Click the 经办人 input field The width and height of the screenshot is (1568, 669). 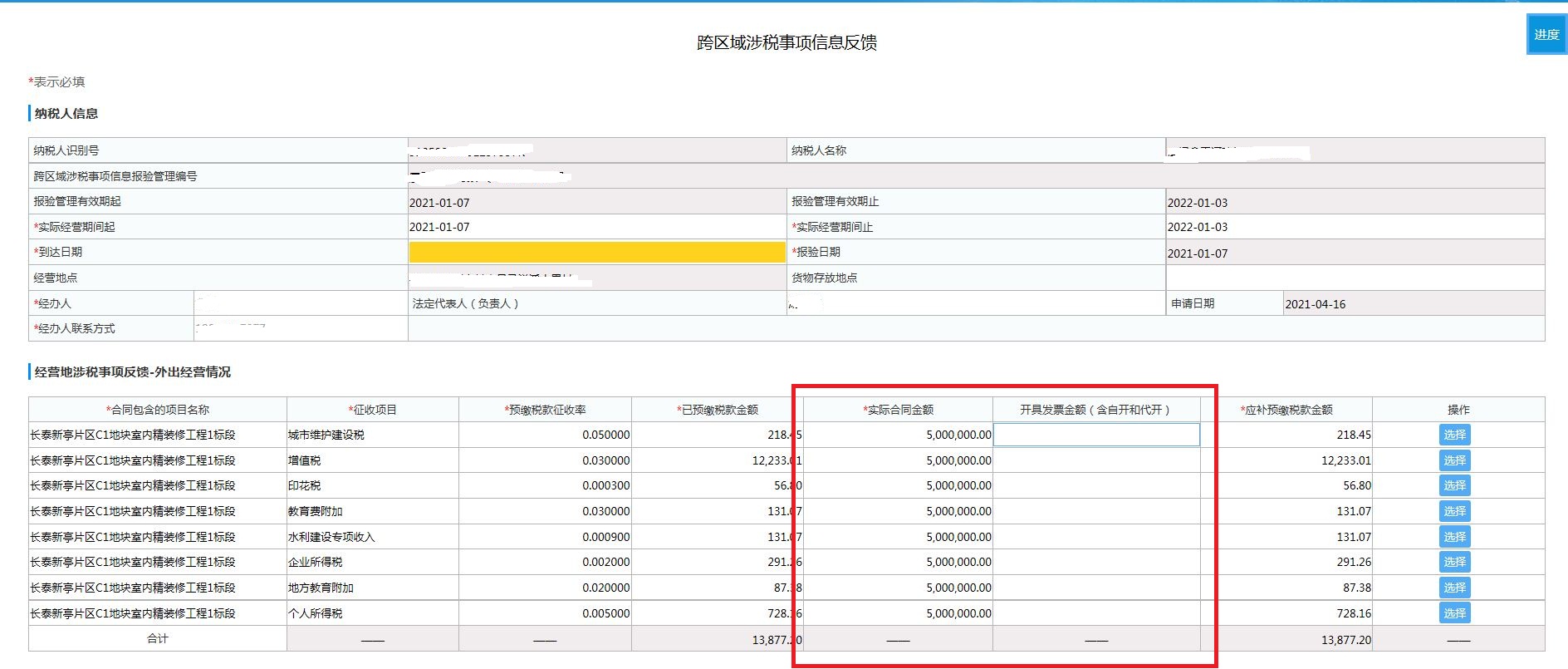point(300,303)
